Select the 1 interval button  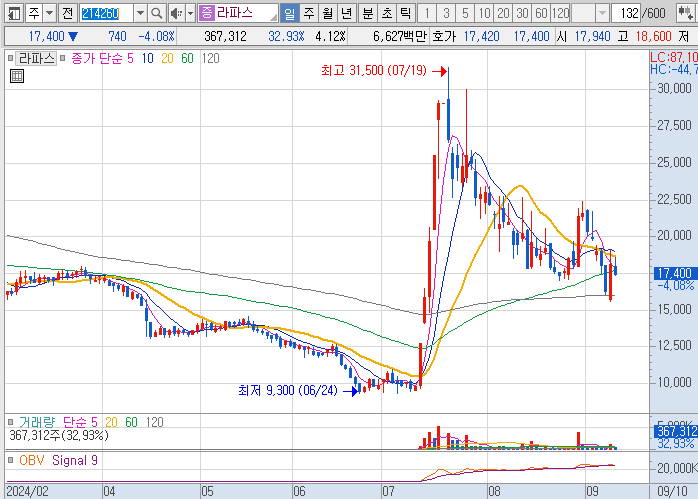click(427, 13)
